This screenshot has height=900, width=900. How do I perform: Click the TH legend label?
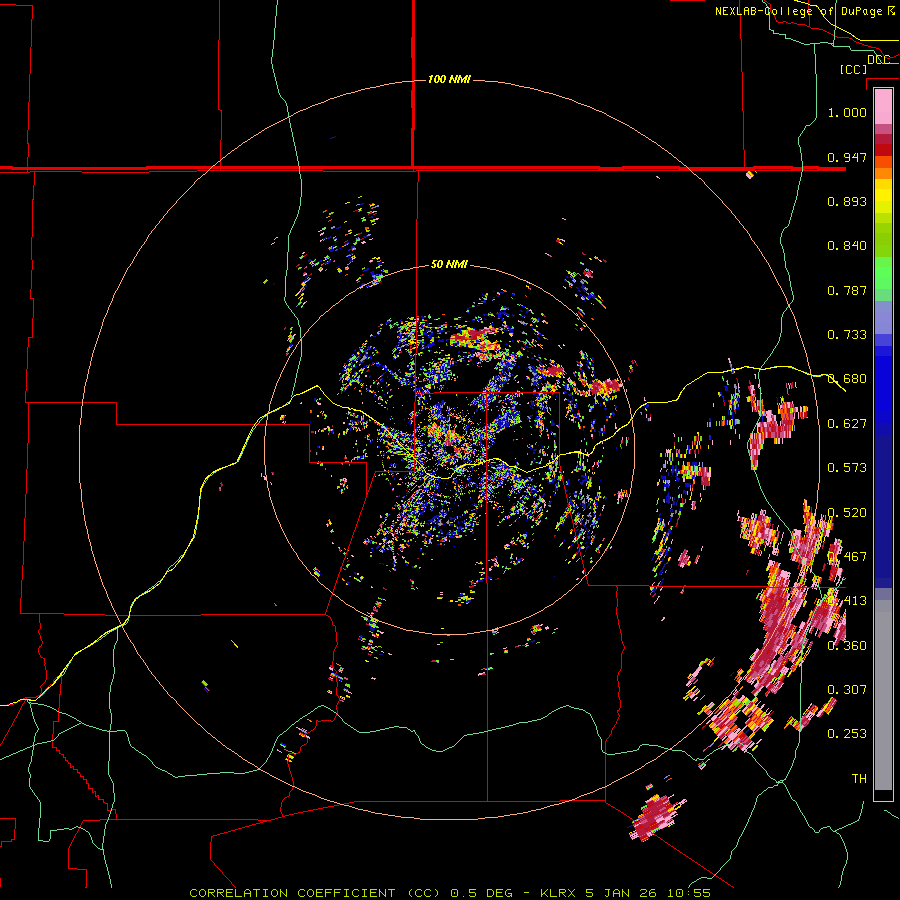pyautogui.click(x=859, y=778)
